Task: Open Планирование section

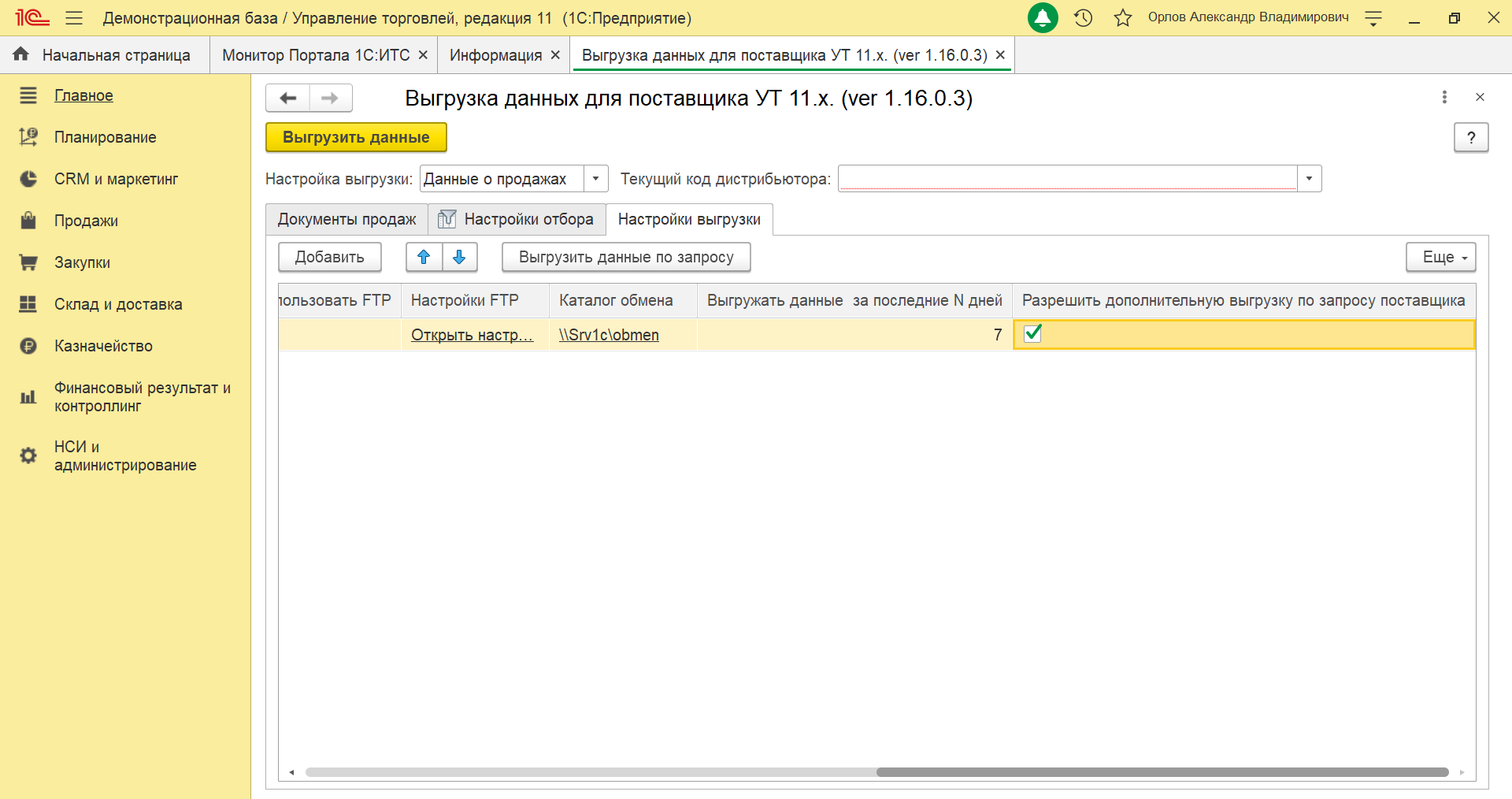Action: coord(105,137)
